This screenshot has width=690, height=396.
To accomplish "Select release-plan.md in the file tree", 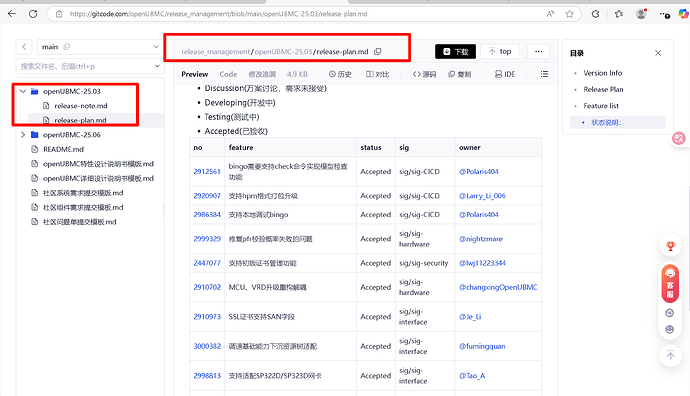I will 80,120.
